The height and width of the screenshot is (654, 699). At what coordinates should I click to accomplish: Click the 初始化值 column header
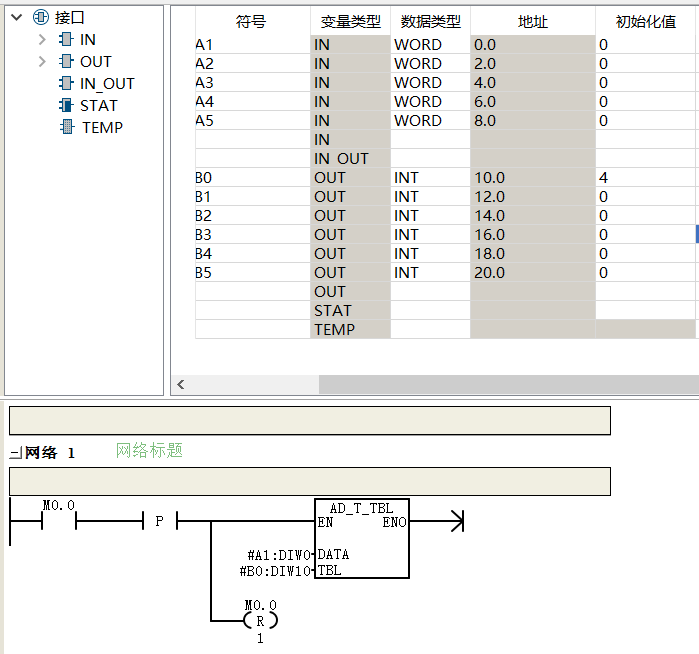[646, 21]
